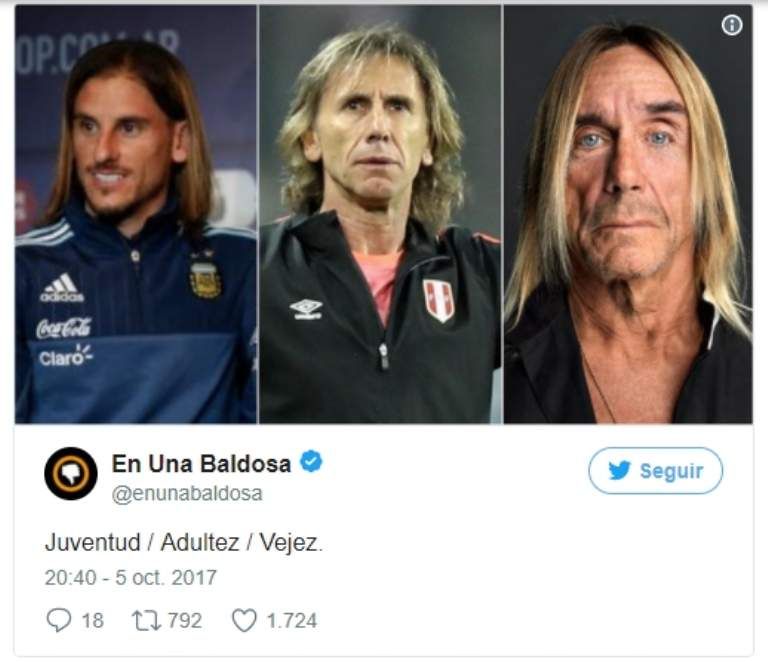This screenshot has width=768, height=662.
Task: Click the retweet count 792
Action: 185,620
